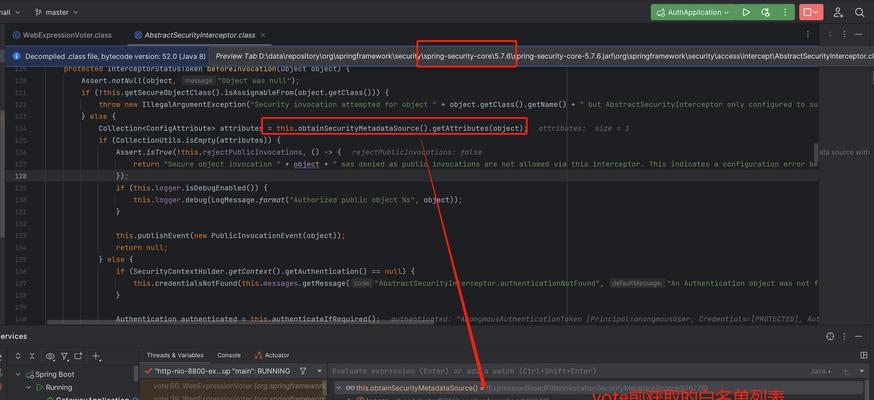The image size is (874, 400).
Task: Open the Actuator tab
Action: [x=272, y=355]
